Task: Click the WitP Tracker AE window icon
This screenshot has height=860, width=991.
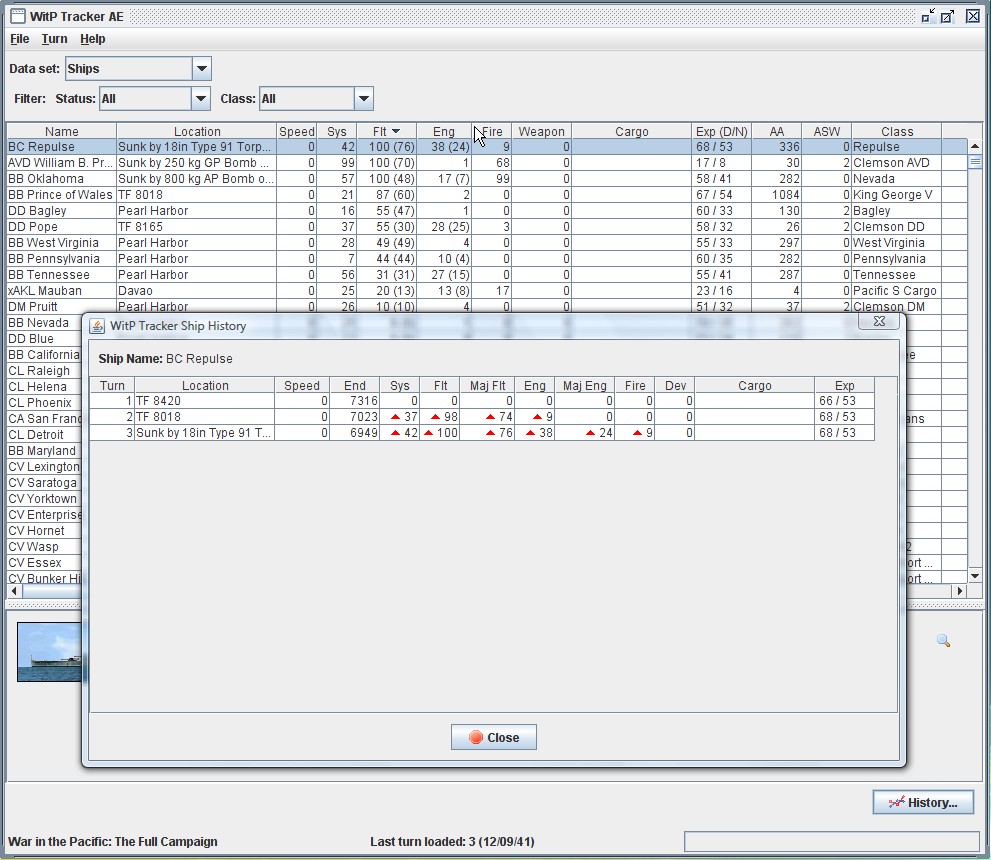Action: (17, 16)
